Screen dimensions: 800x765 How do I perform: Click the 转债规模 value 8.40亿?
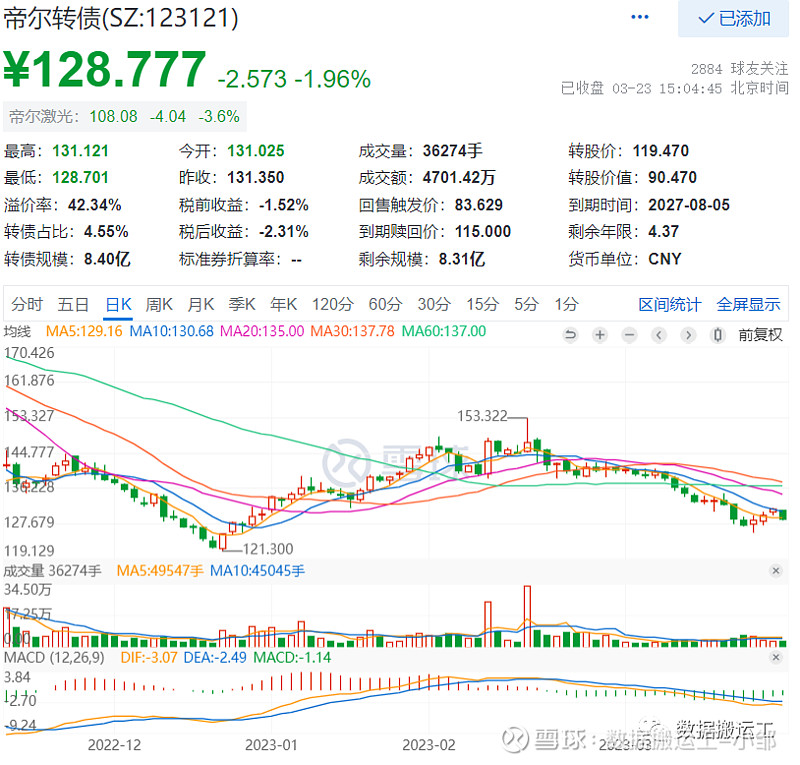107,259
